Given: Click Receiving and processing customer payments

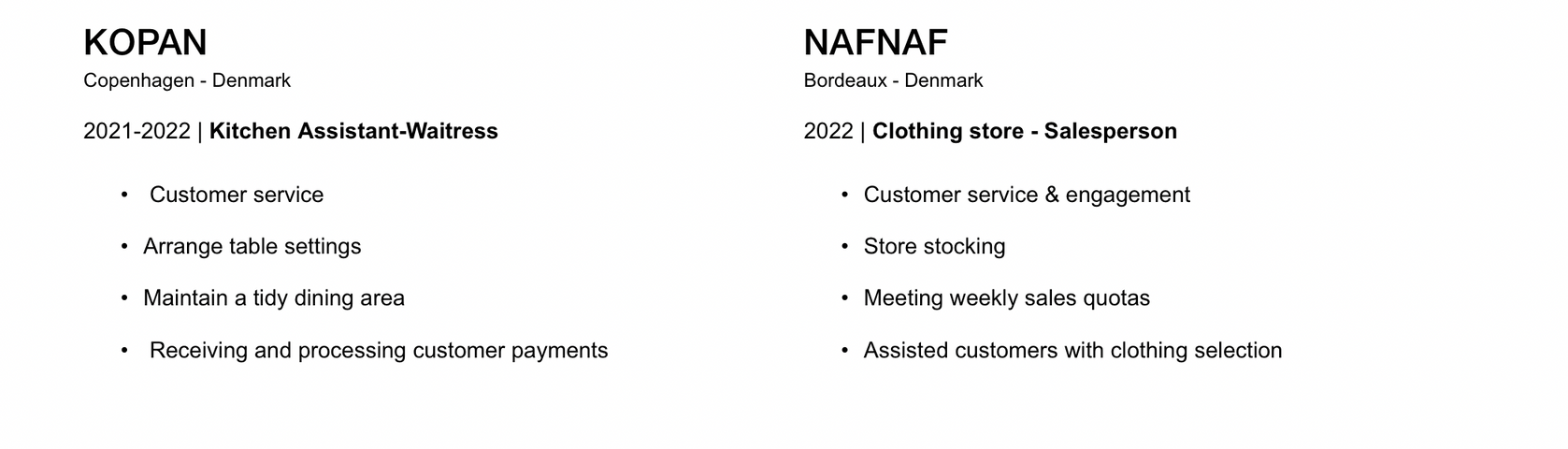Looking at the screenshot, I should click(379, 351).
